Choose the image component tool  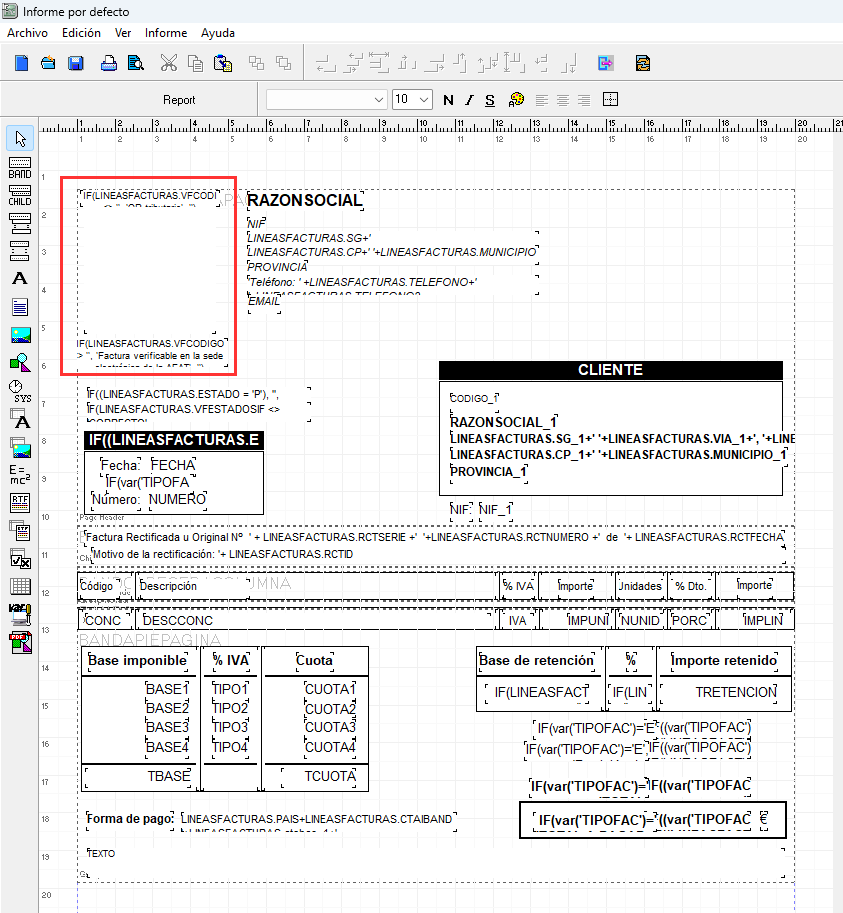pos(20,335)
